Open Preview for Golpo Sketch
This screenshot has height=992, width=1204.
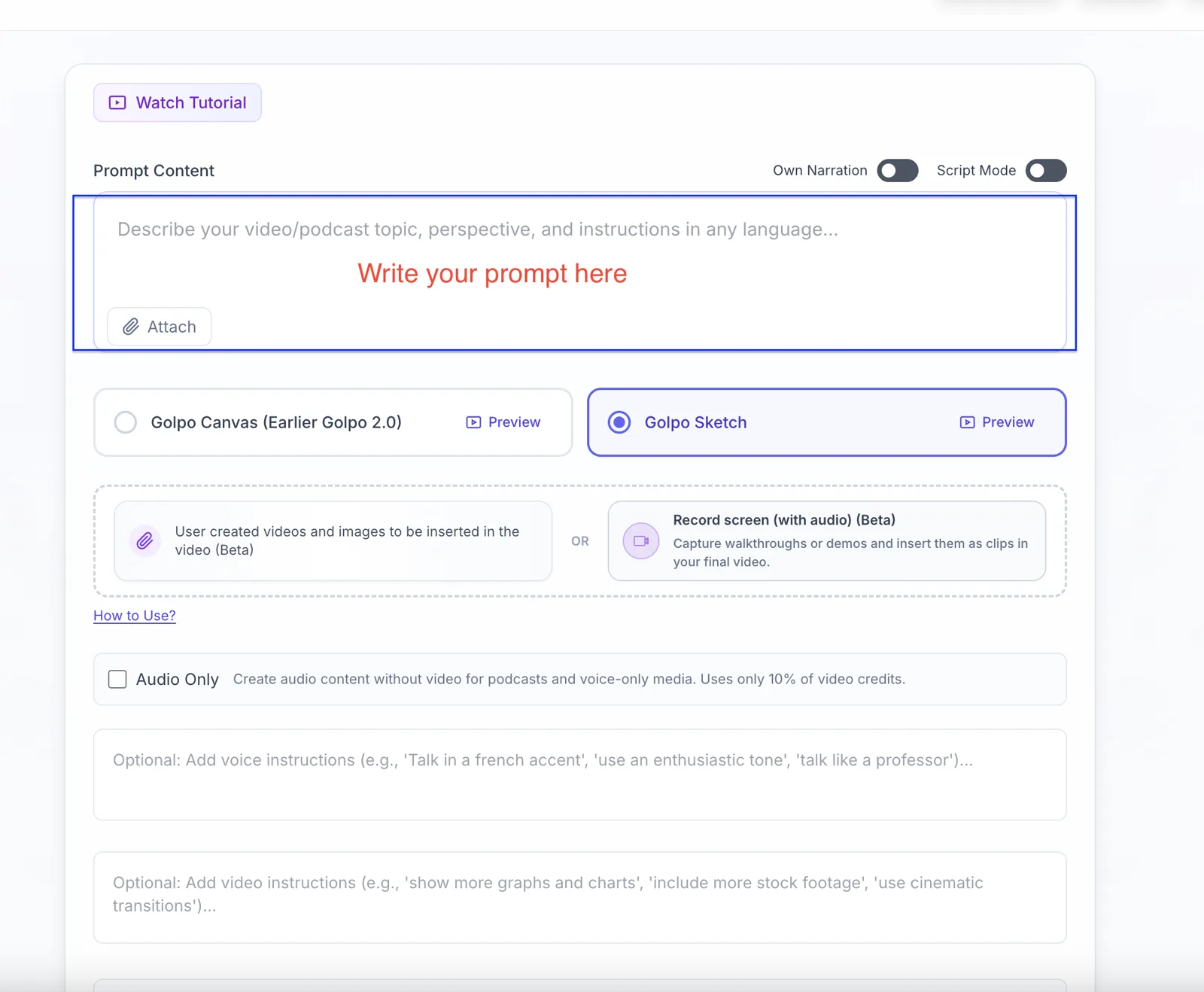tap(997, 422)
